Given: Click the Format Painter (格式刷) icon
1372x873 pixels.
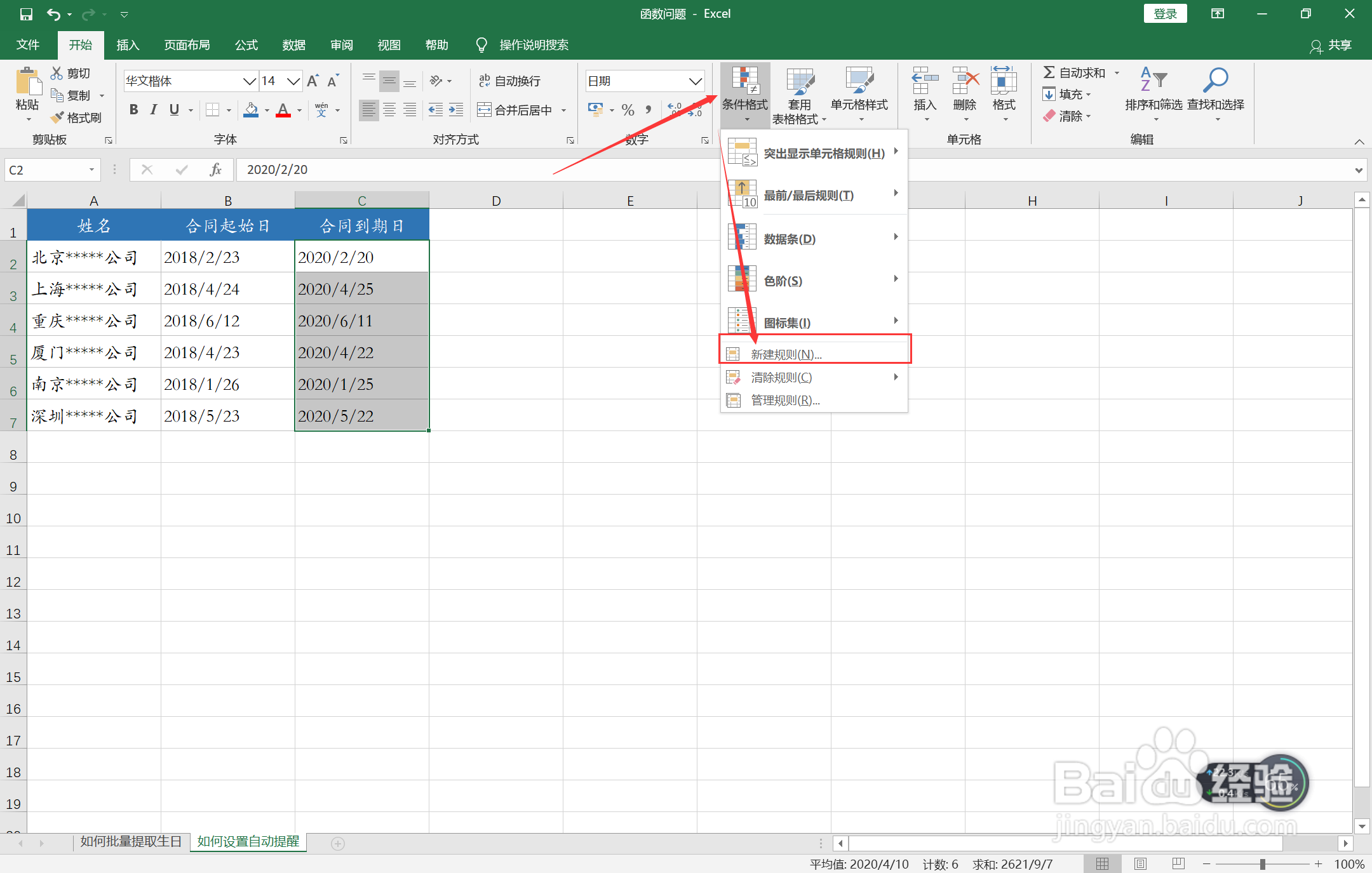Looking at the screenshot, I should pos(58,117).
